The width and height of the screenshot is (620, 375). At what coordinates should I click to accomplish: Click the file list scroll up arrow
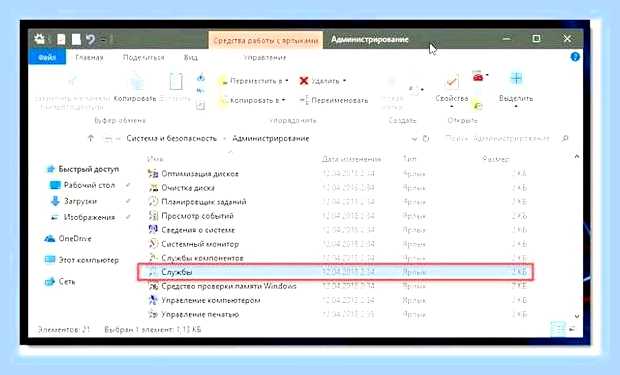577,157
